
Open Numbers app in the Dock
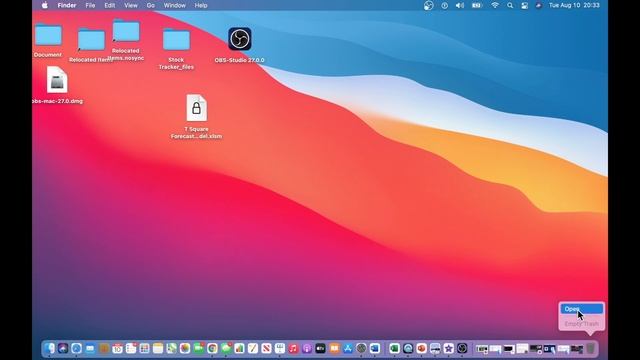tap(239, 348)
